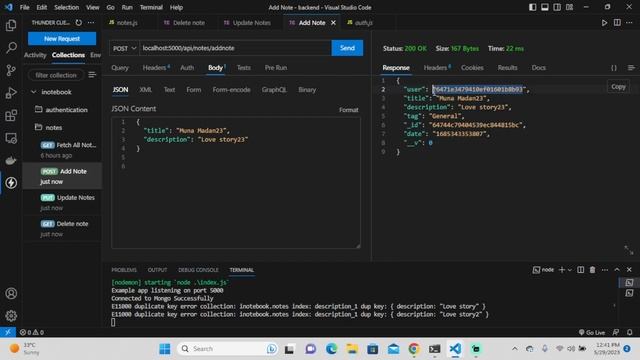
Task: Open Thunder Client lightning icon
Action: coord(11,182)
